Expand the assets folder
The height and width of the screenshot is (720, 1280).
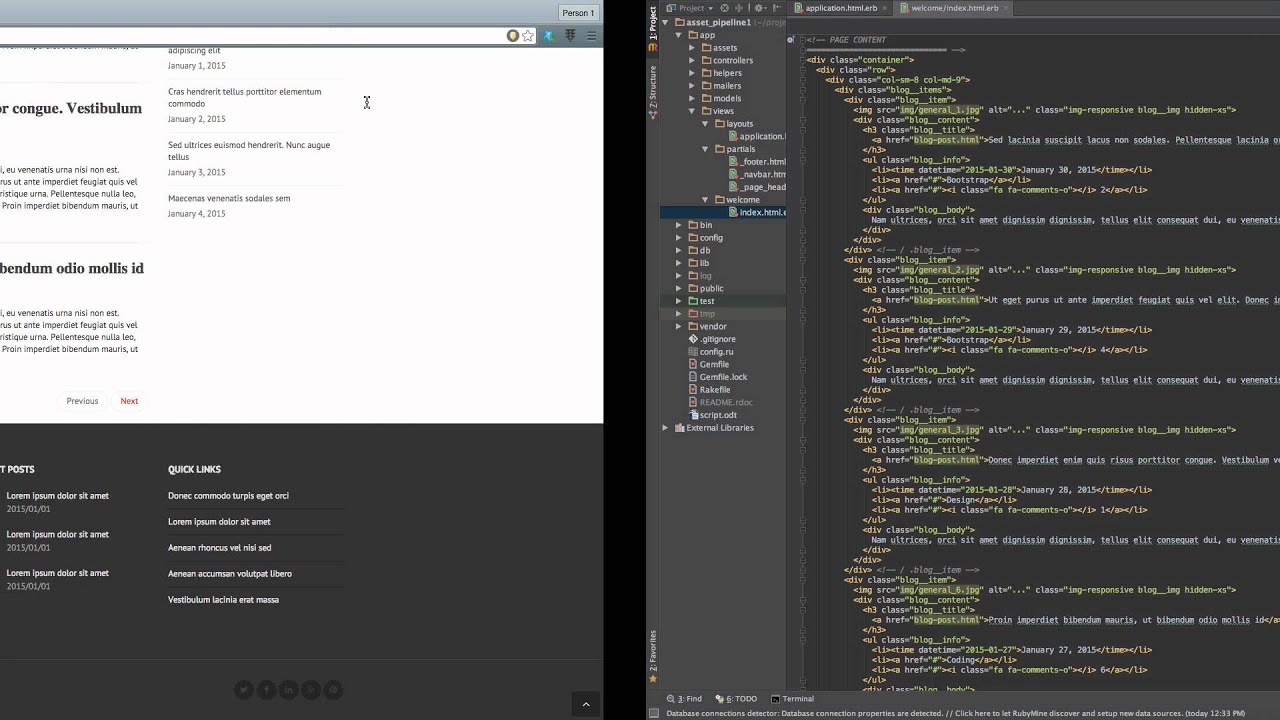pos(692,48)
